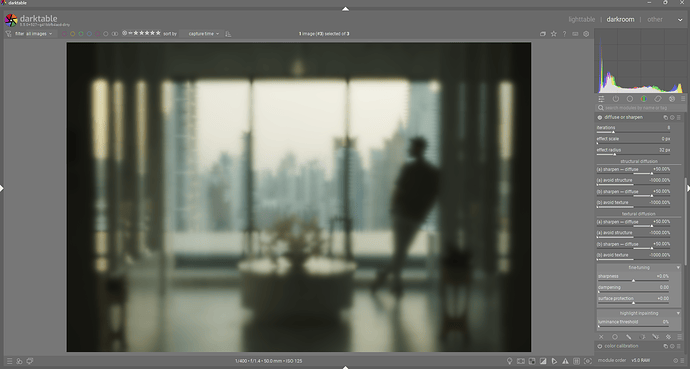Viewport: 690px width, 369px height.
Task: Open the 'other' views menu
Action: pos(654,19)
